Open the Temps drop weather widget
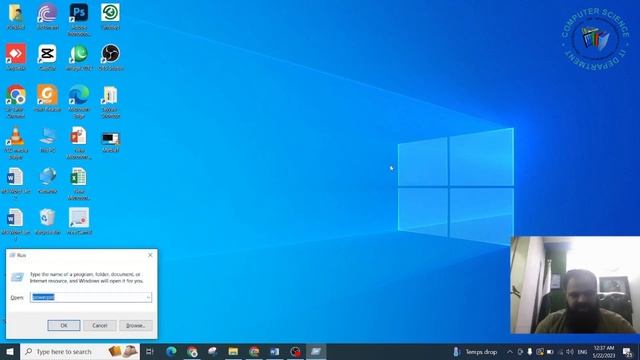This screenshot has width=640, height=360. (475, 351)
